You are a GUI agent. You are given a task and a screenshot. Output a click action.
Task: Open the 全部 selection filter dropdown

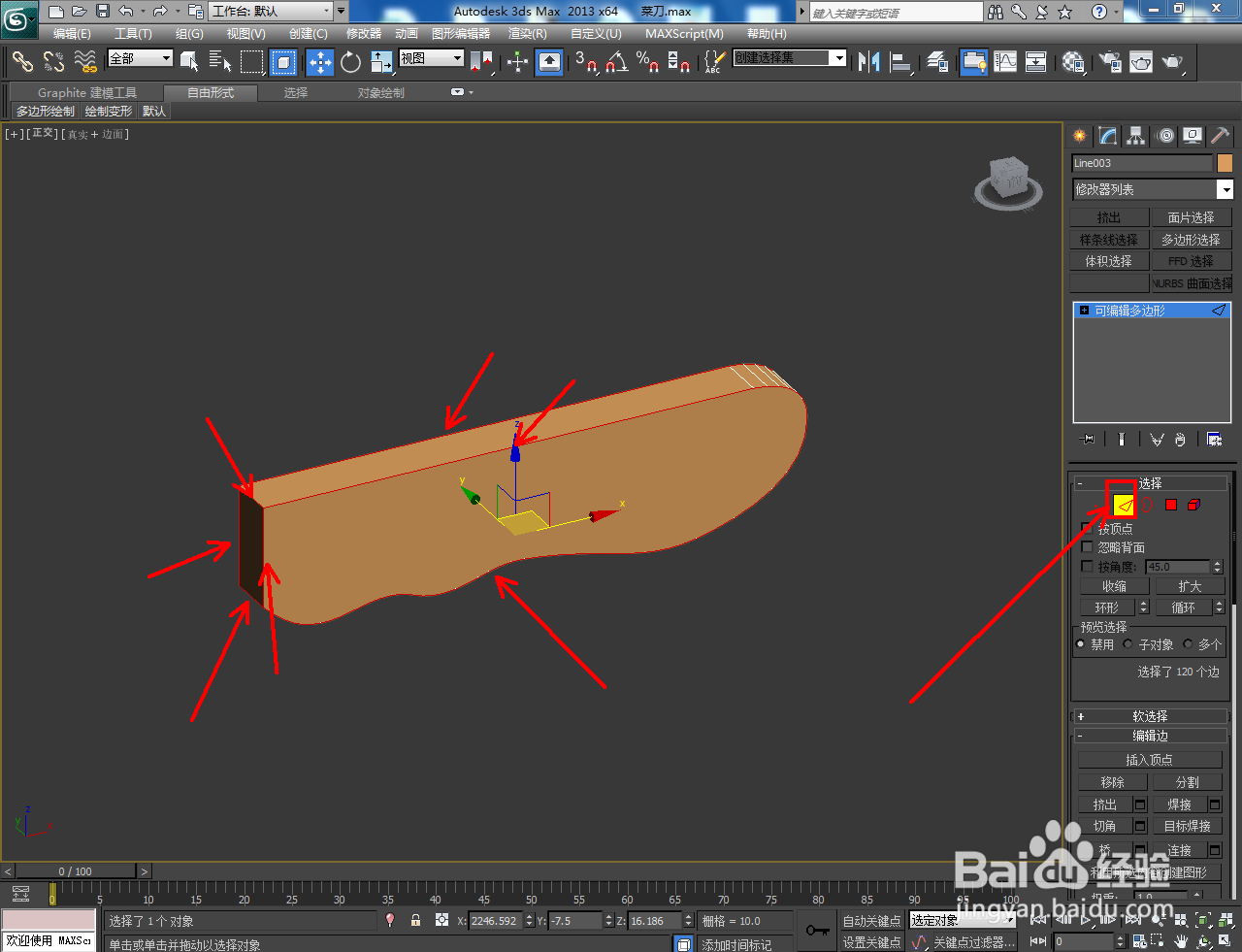click(x=140, y=58)
